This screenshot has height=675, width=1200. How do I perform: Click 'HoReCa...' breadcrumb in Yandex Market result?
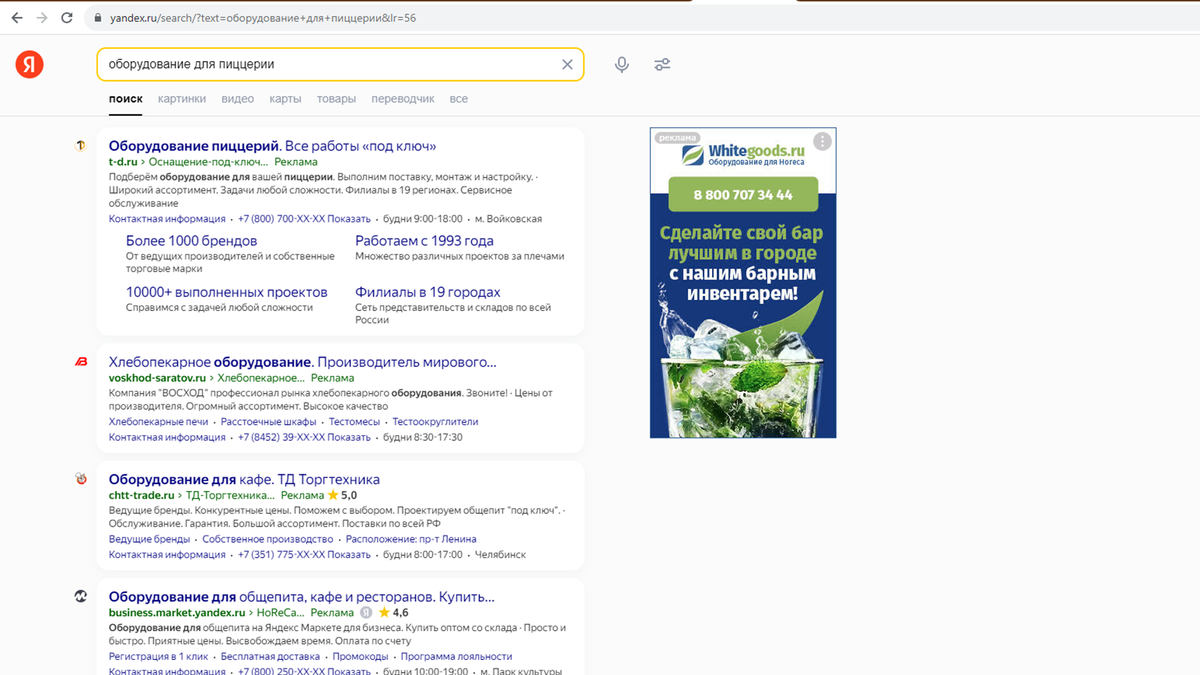[281, 612]
